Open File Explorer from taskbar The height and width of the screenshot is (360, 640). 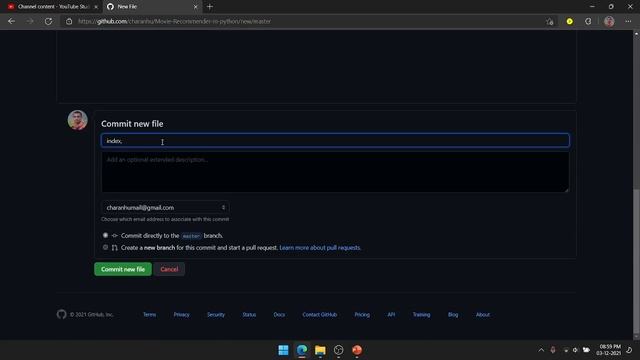[x=320, y=350]
